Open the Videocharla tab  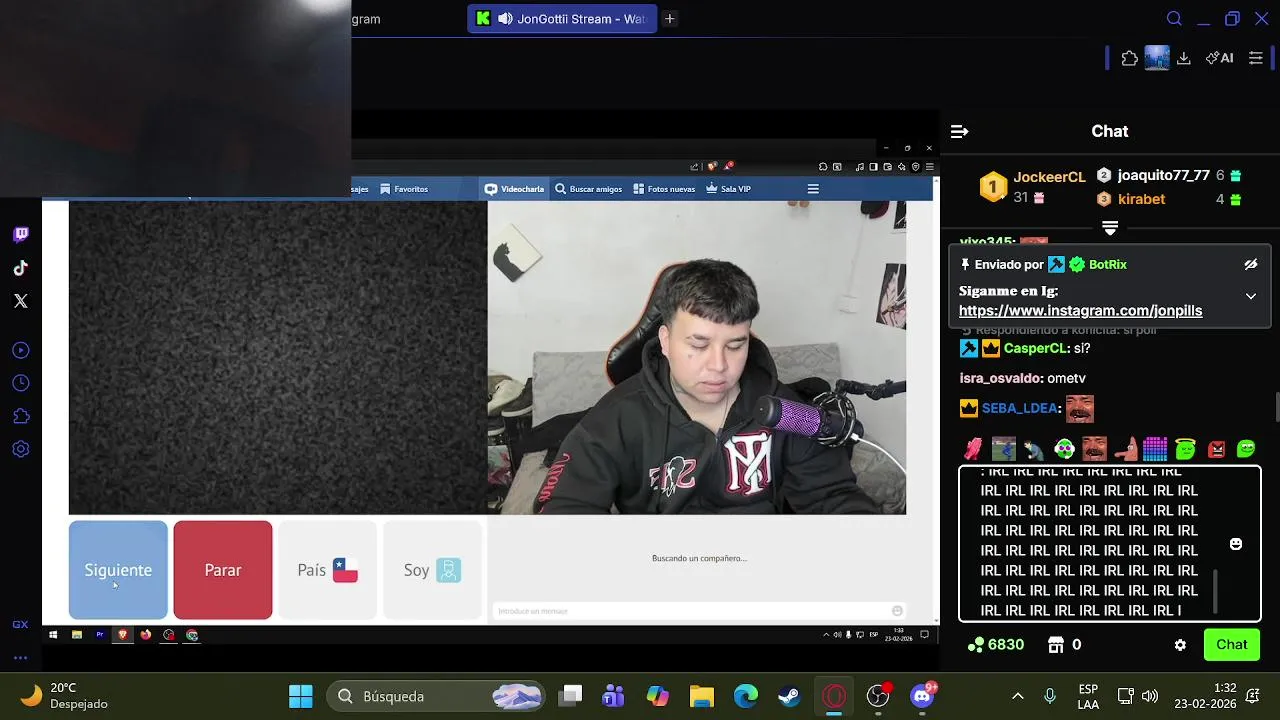[x=514, y=189]
